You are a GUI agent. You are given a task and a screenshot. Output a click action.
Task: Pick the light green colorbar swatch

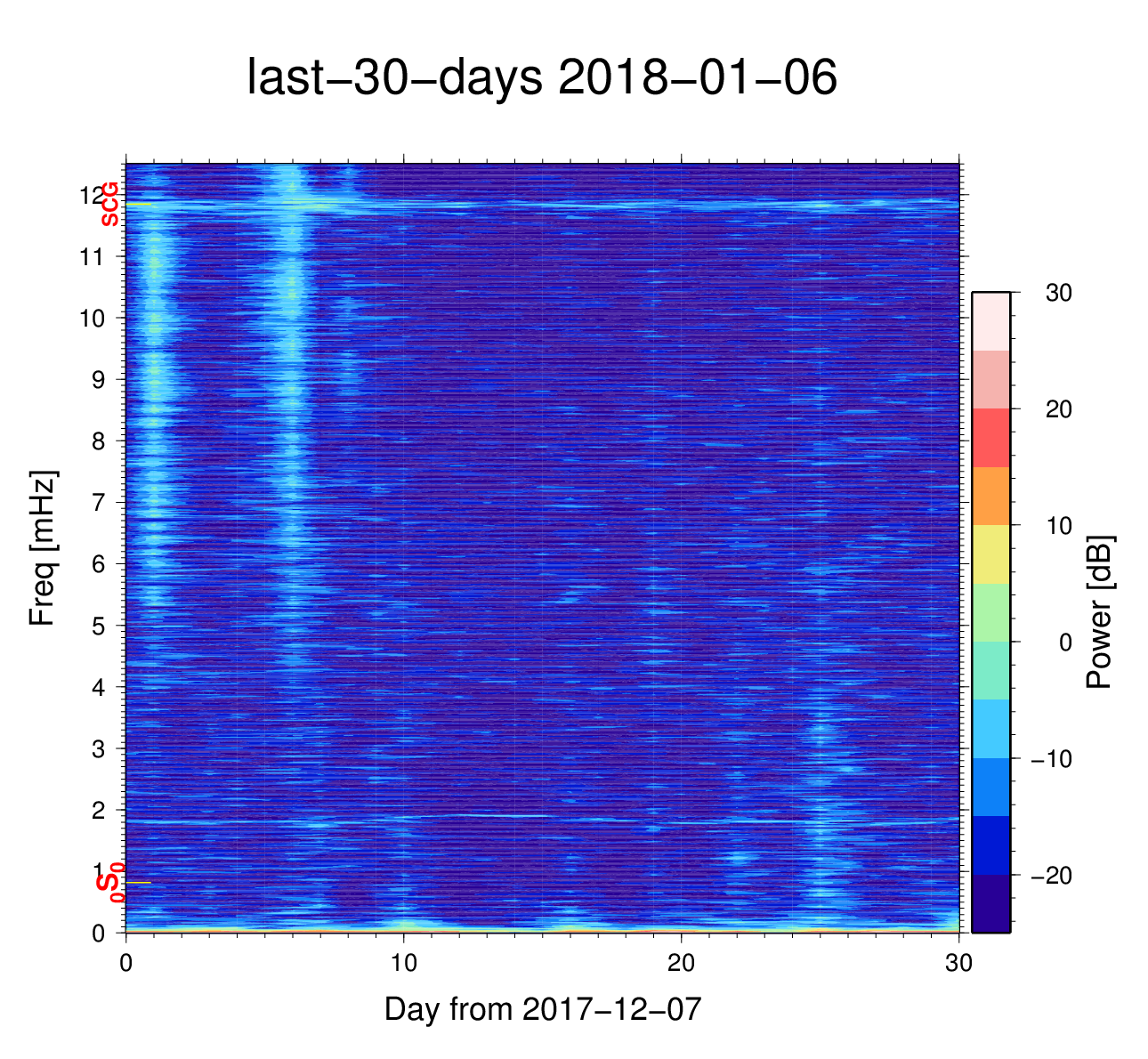click(990, 612)
